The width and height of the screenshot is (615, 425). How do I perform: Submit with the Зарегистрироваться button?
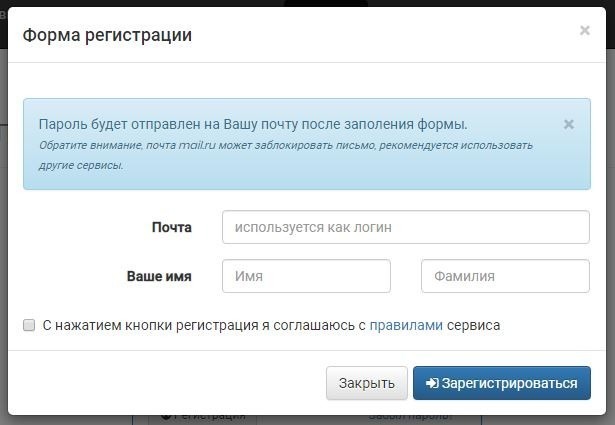[x=502, y=383]
